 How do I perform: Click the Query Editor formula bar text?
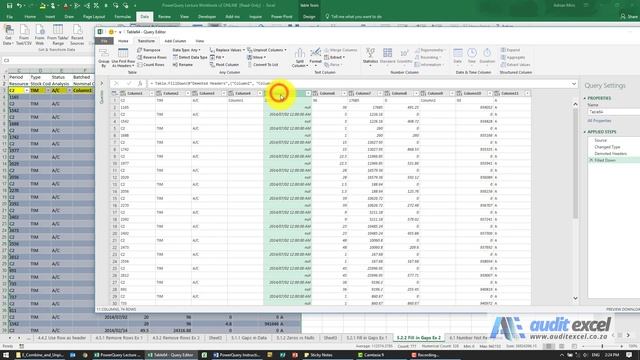359,84
